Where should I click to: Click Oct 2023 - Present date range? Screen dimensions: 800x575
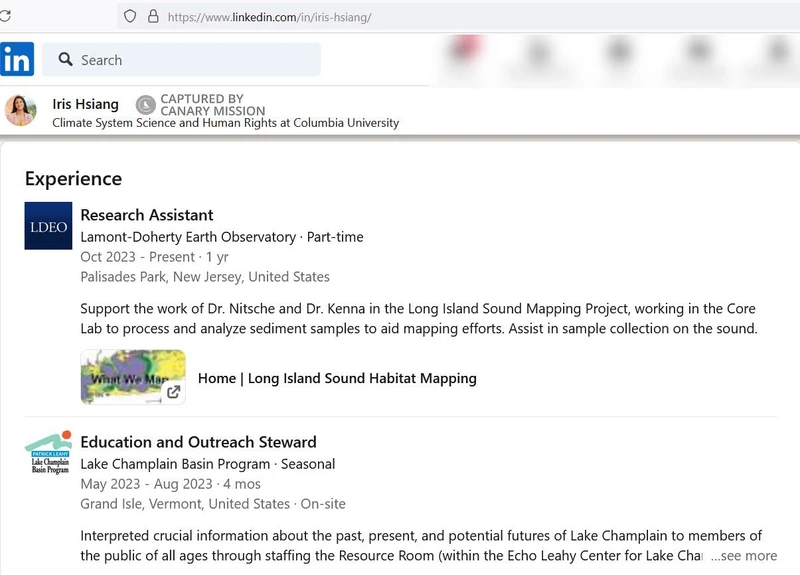point(154,257)
